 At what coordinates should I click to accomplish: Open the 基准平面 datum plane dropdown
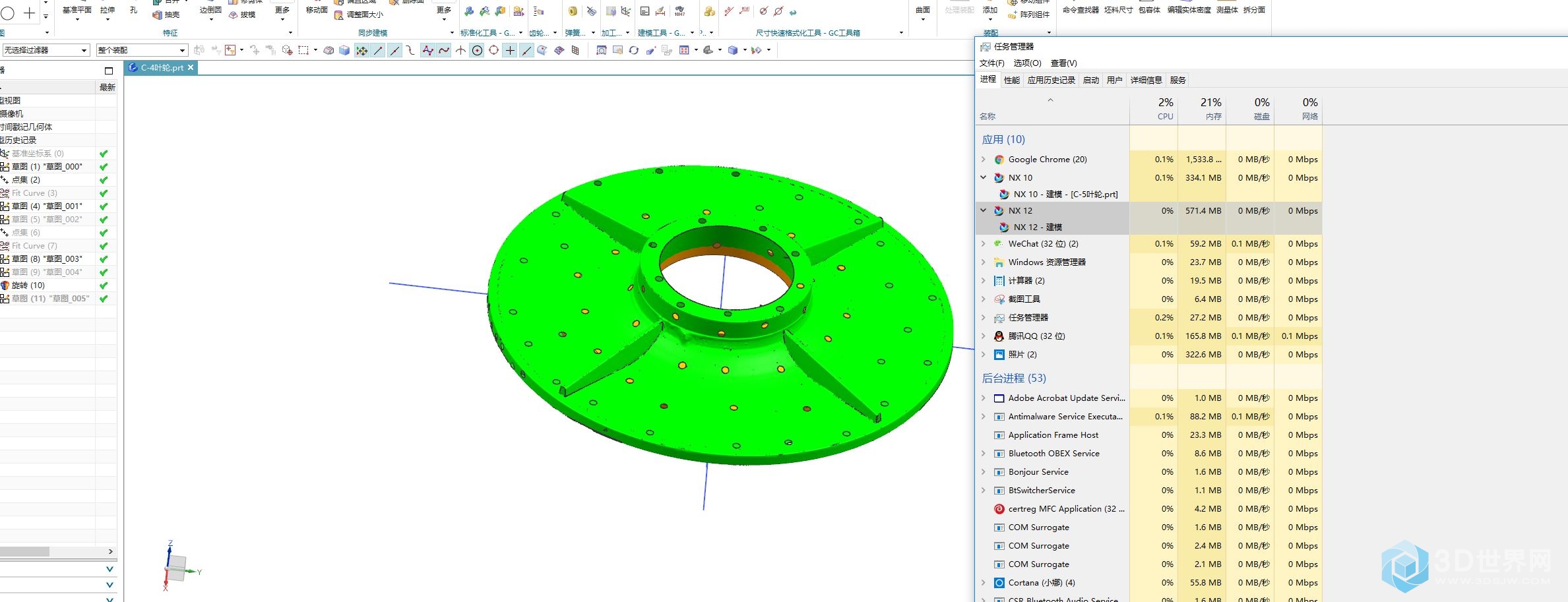pos(77,20)
